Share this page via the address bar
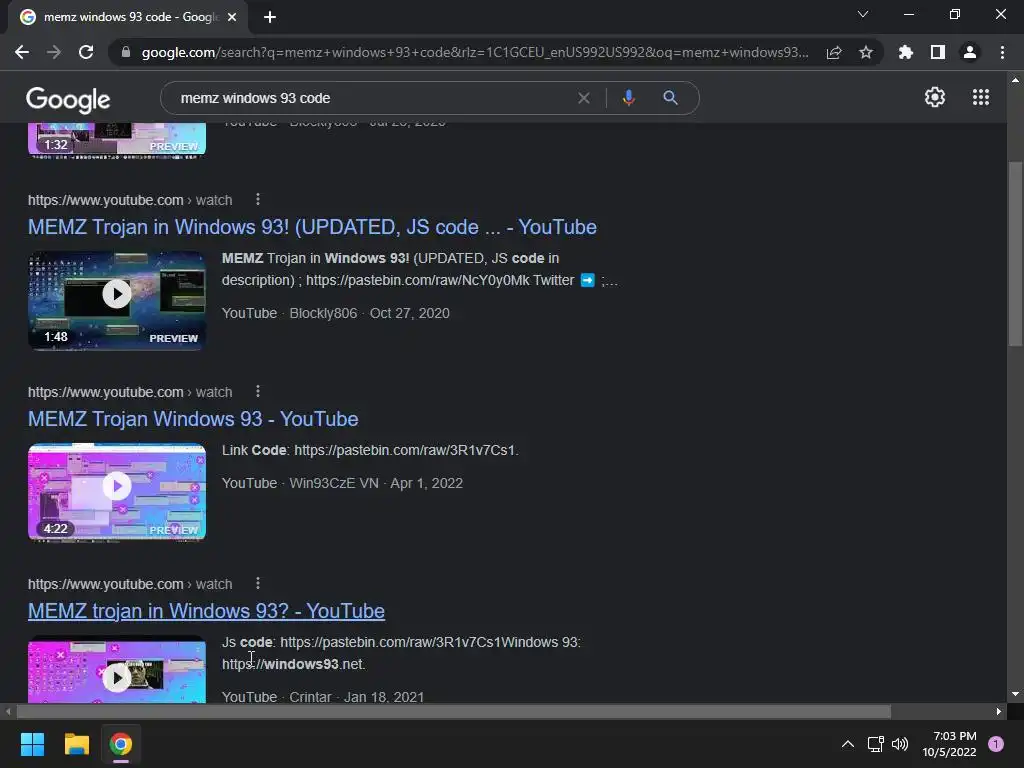This screenshot has height=768, width=1024. point(834,52)
